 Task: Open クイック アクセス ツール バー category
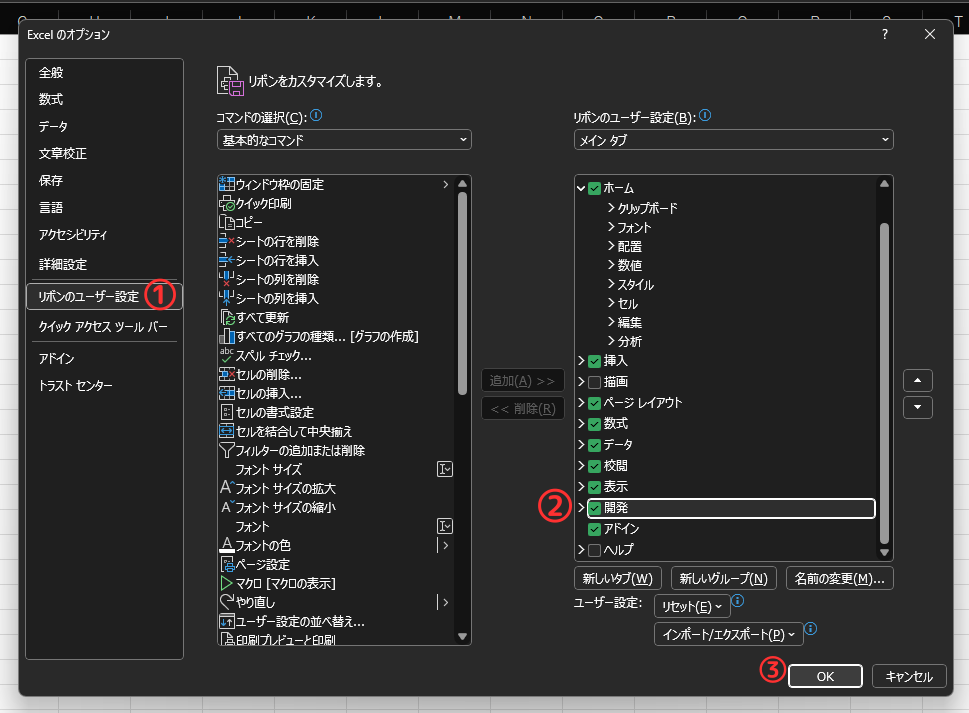coord(104,326)
